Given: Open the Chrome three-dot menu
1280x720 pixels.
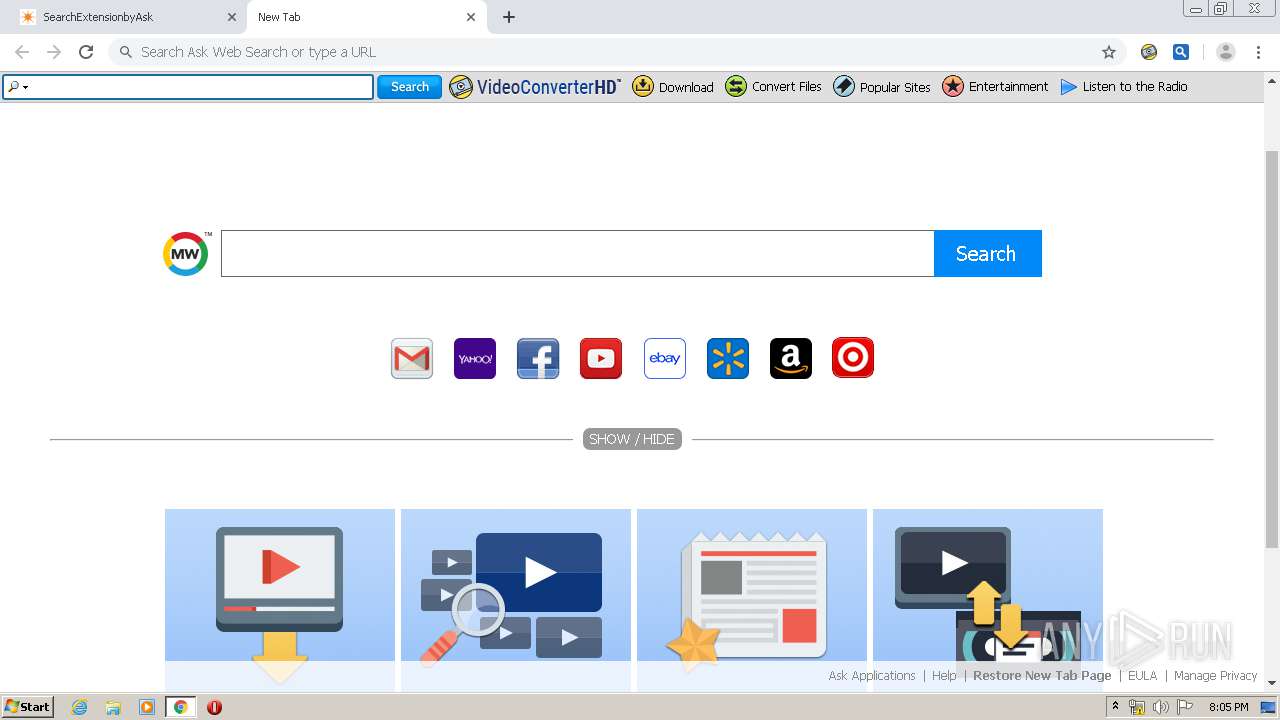Looking at the screenshot, I should point(1258,52).
